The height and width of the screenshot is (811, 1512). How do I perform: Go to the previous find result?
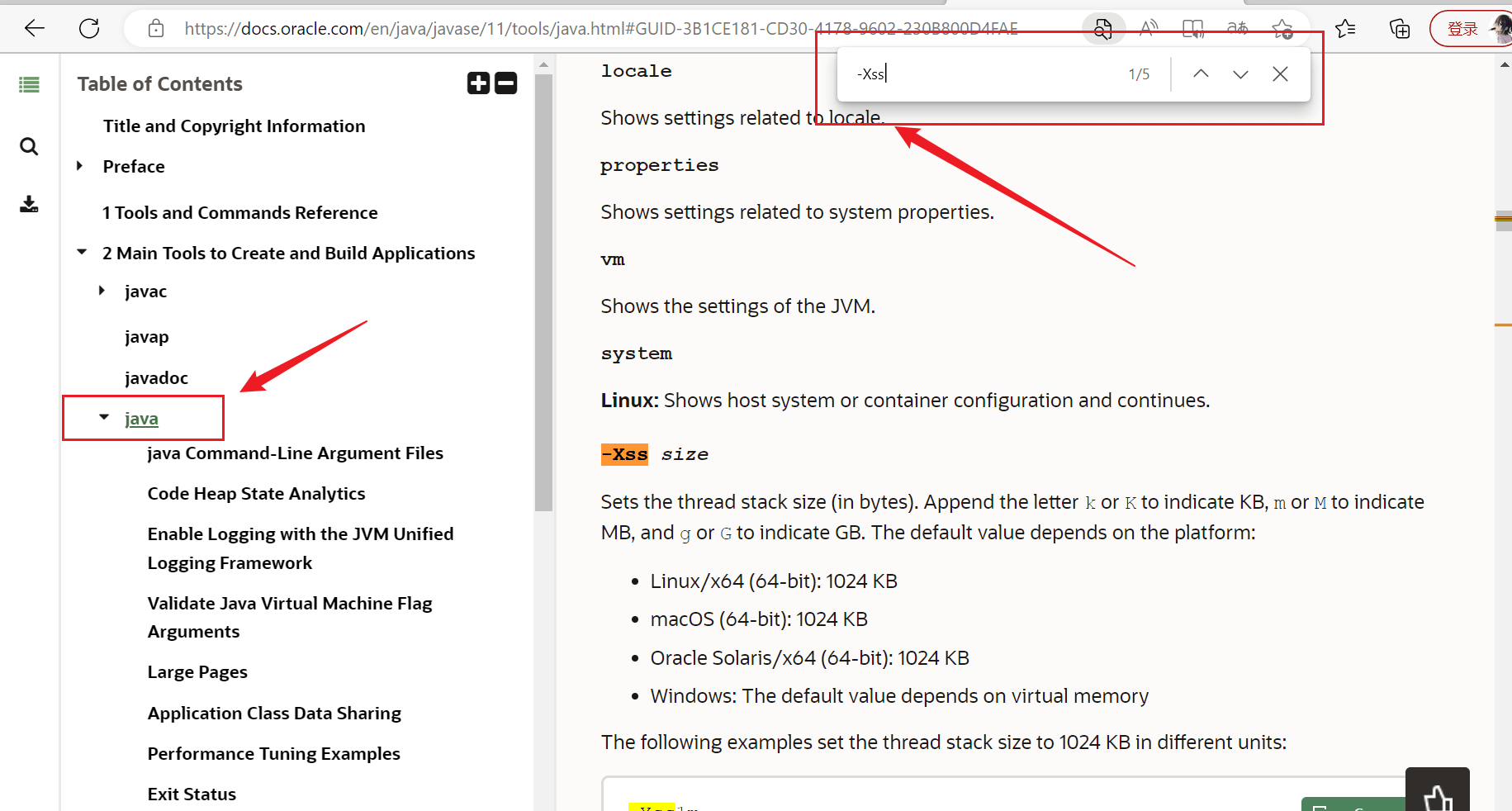coord(1201,74)
